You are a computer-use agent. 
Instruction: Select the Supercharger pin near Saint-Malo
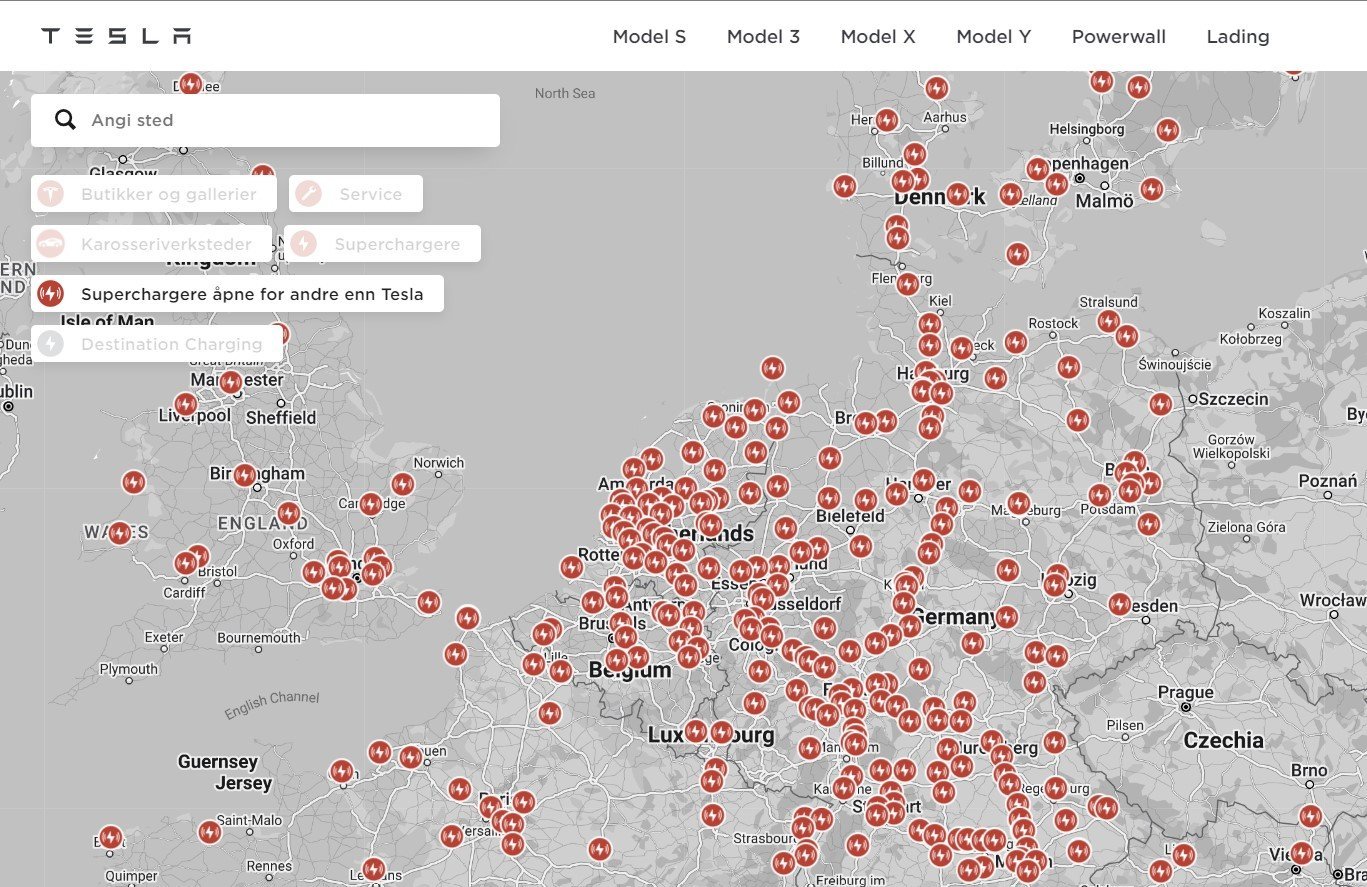pyautogui.click(x=209, y=832)
